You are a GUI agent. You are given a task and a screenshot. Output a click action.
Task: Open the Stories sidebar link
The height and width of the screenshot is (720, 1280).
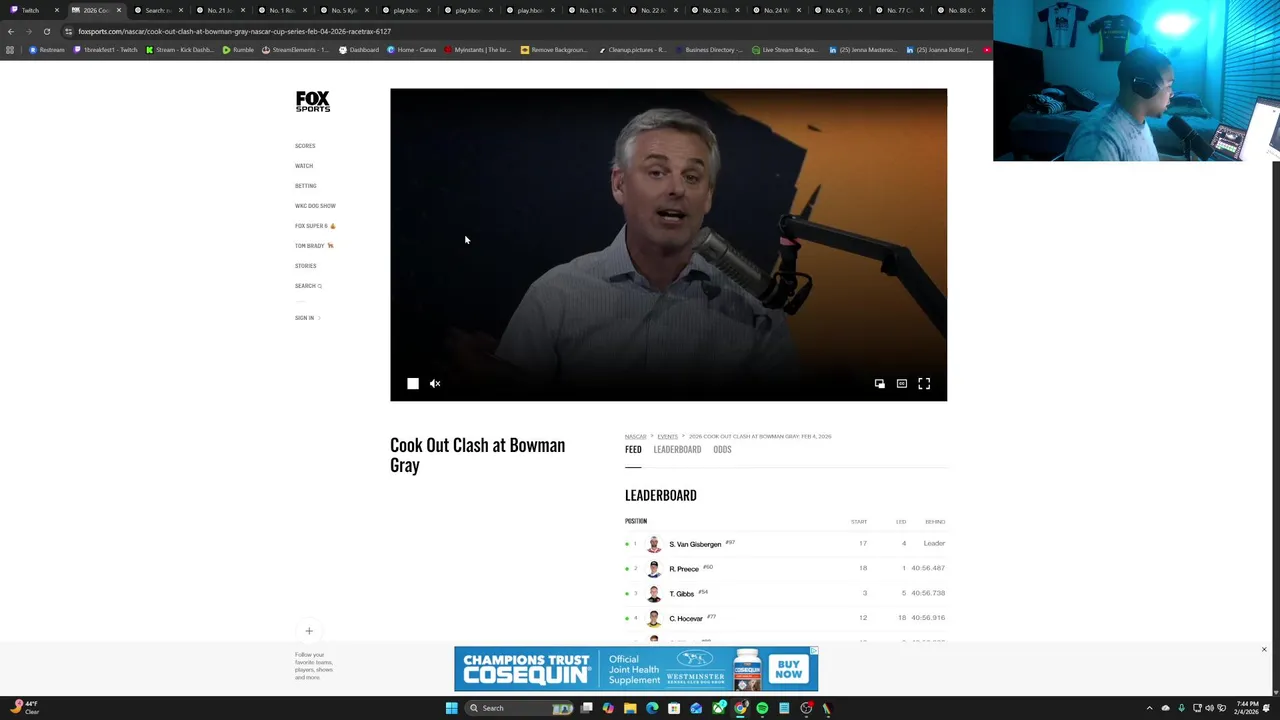point(305,266)
